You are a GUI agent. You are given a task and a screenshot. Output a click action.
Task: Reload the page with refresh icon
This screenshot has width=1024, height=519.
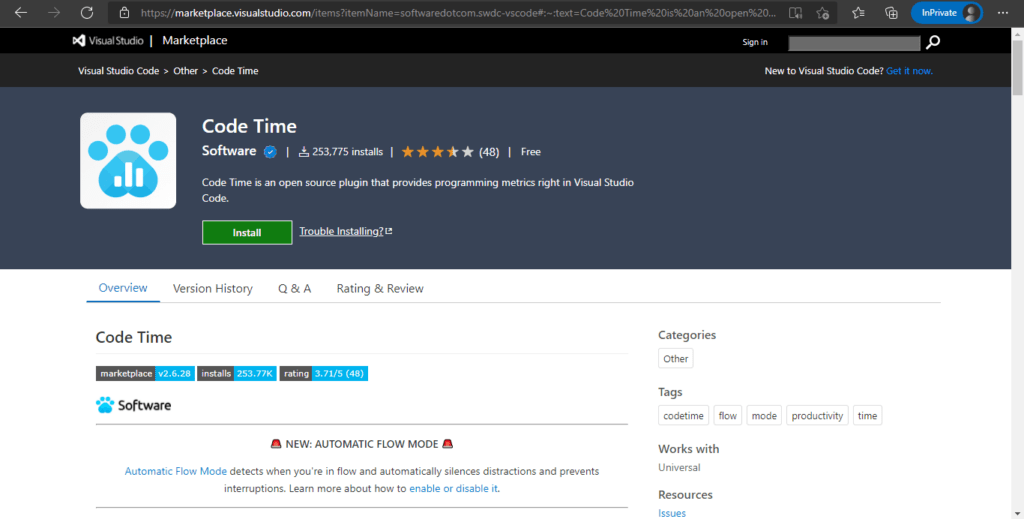[87, 12]
